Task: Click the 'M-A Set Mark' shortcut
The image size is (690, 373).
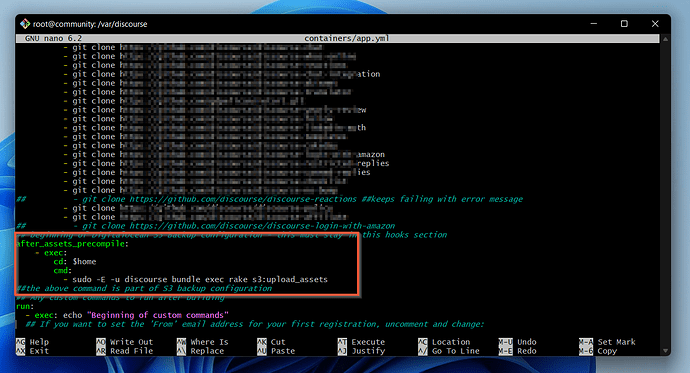Action: coord(607,342)
